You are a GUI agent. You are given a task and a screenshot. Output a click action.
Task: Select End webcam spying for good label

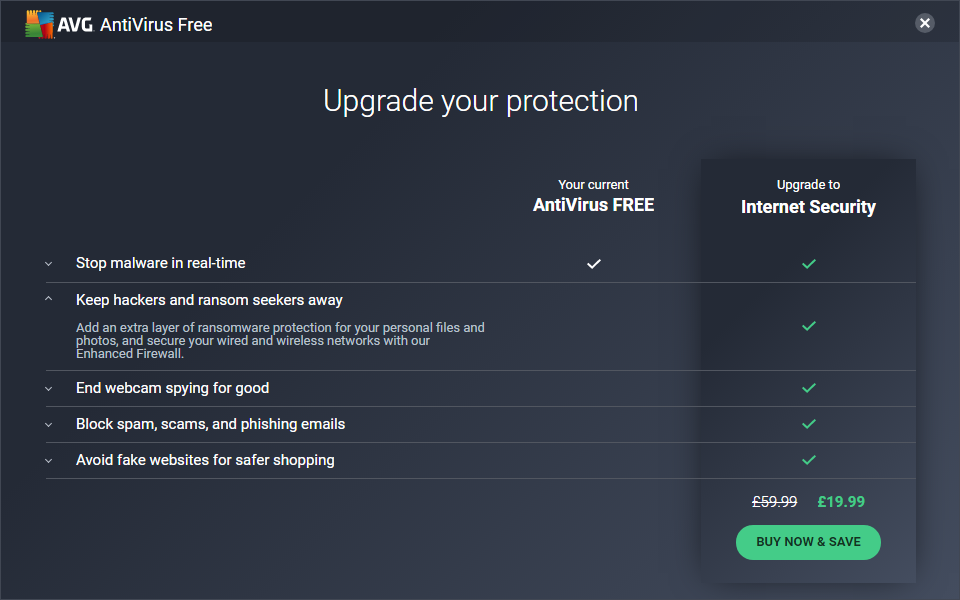[x=173, y=388]
